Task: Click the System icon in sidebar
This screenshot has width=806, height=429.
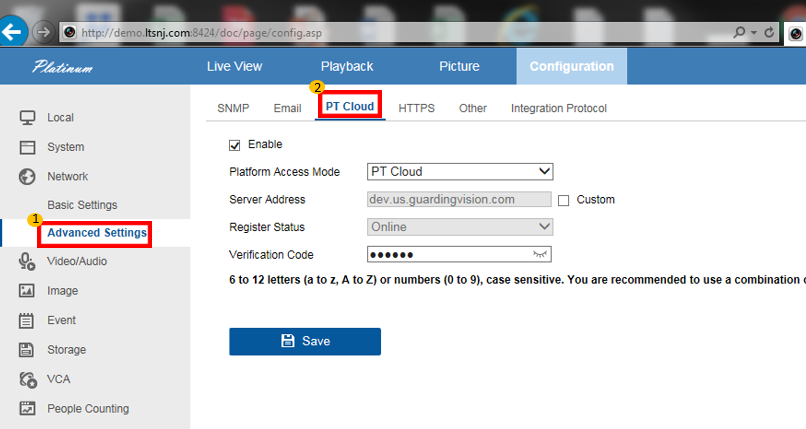Action: click(28, 147)
